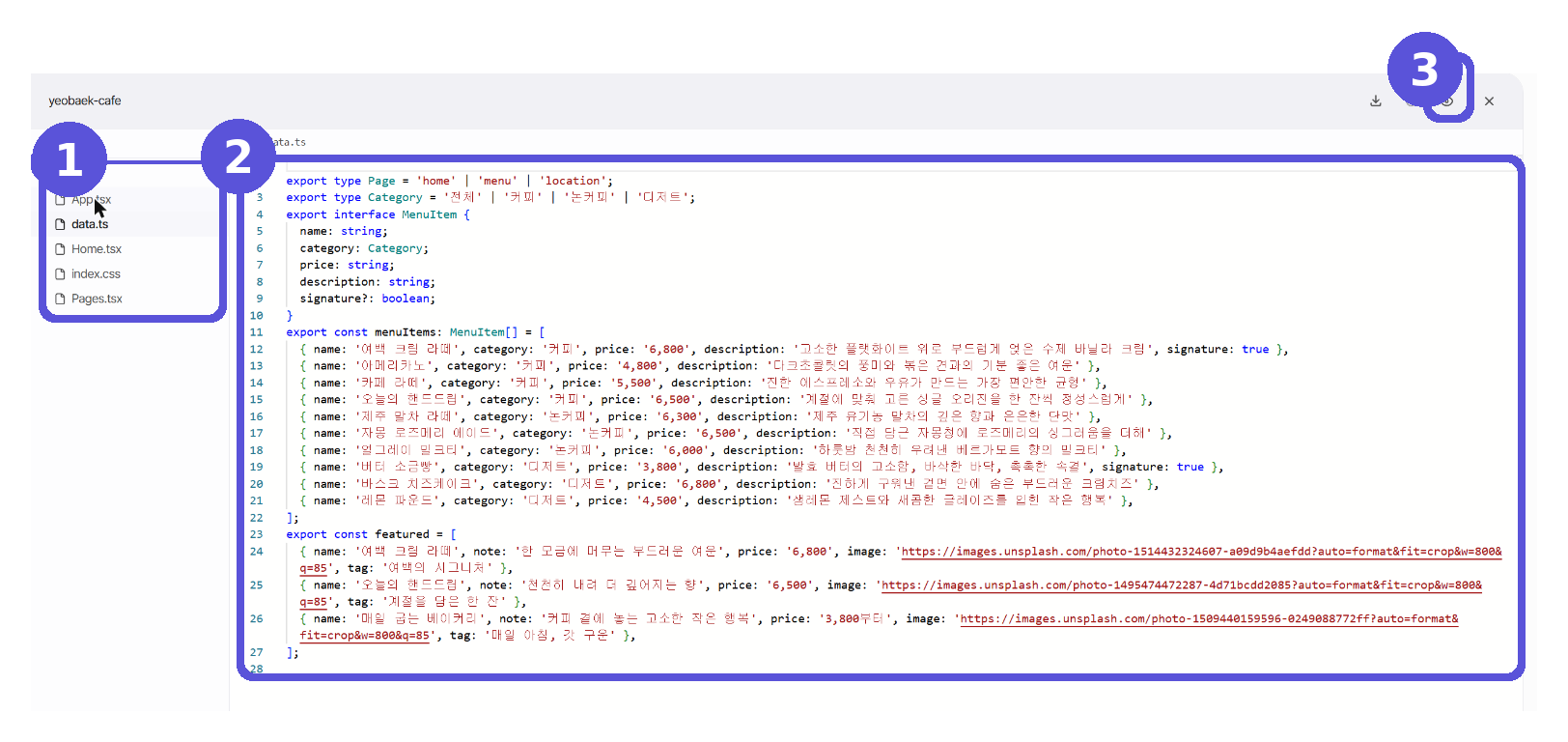This screenshot has height=742, width=1568.
Task: Click the 'home' string in the Page type
Action: click(x=436, y=181)
